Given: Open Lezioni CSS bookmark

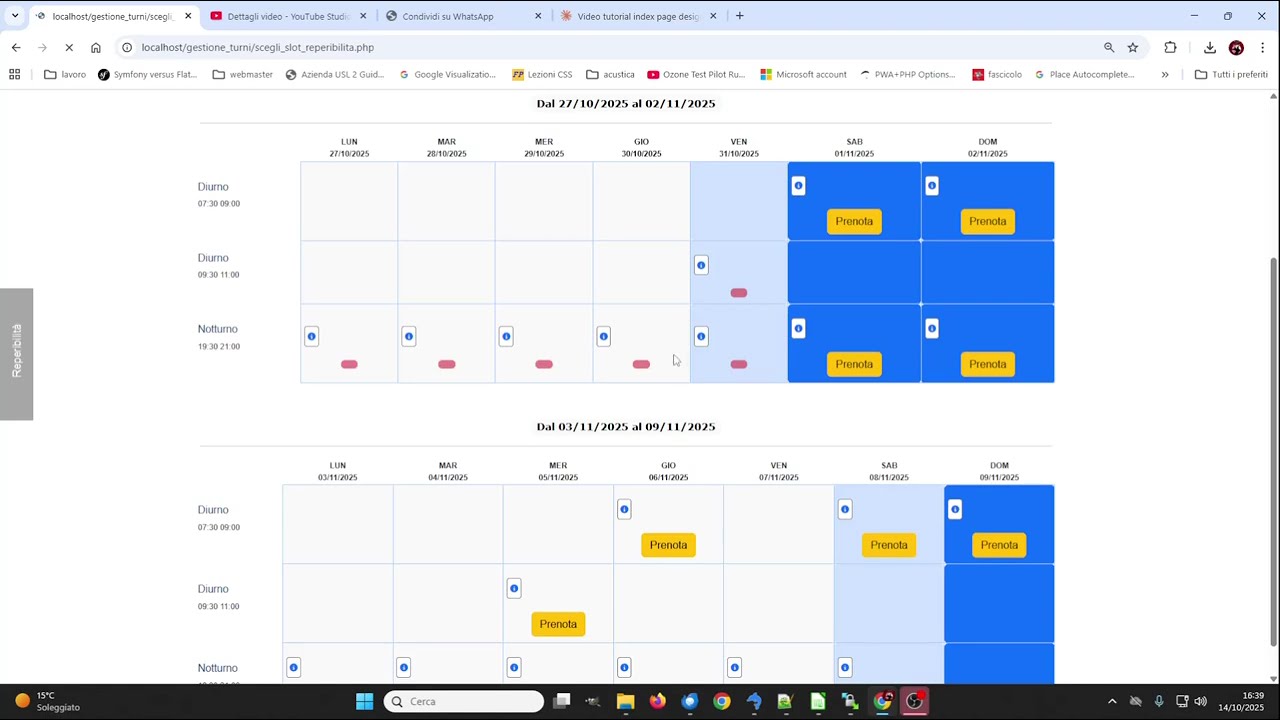Looking at the screenshot, I should [x=542, y=74].
